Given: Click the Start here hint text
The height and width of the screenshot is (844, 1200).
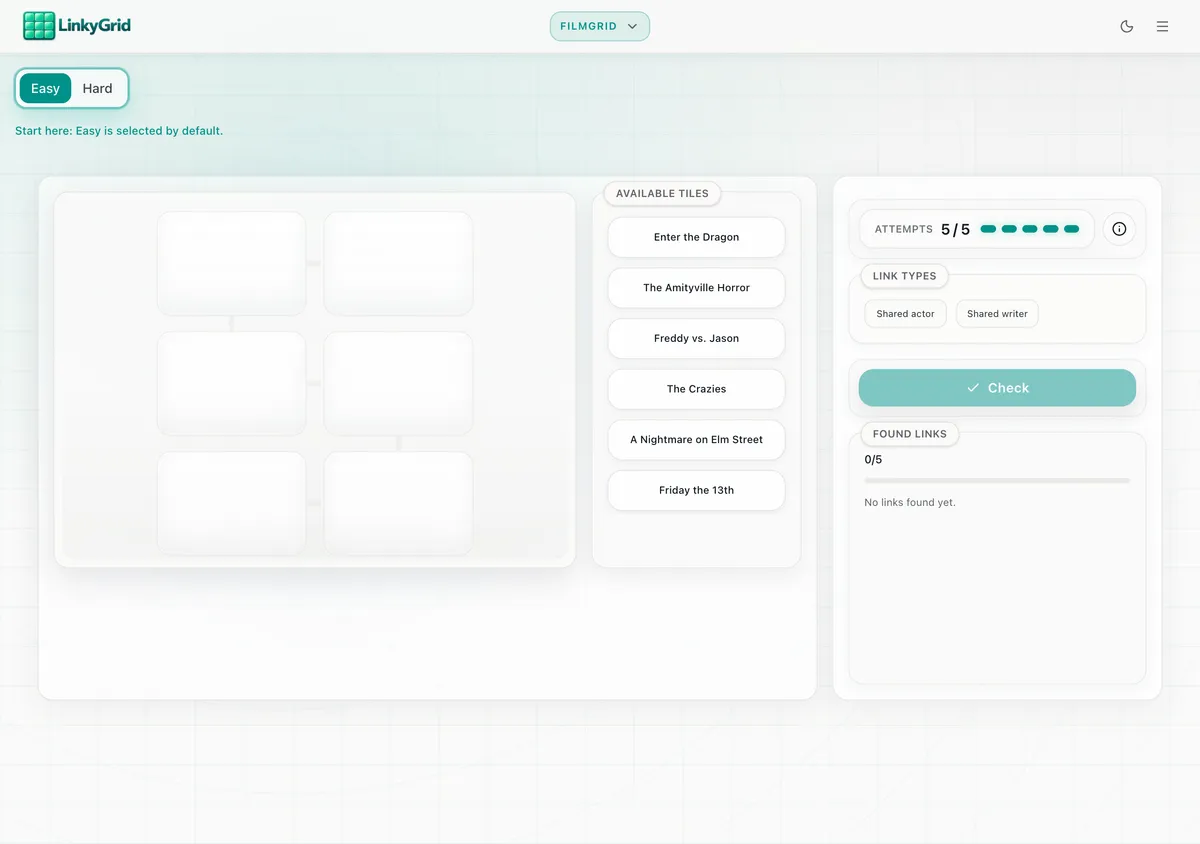Looking at the screenshot, I should coord(119,131).
